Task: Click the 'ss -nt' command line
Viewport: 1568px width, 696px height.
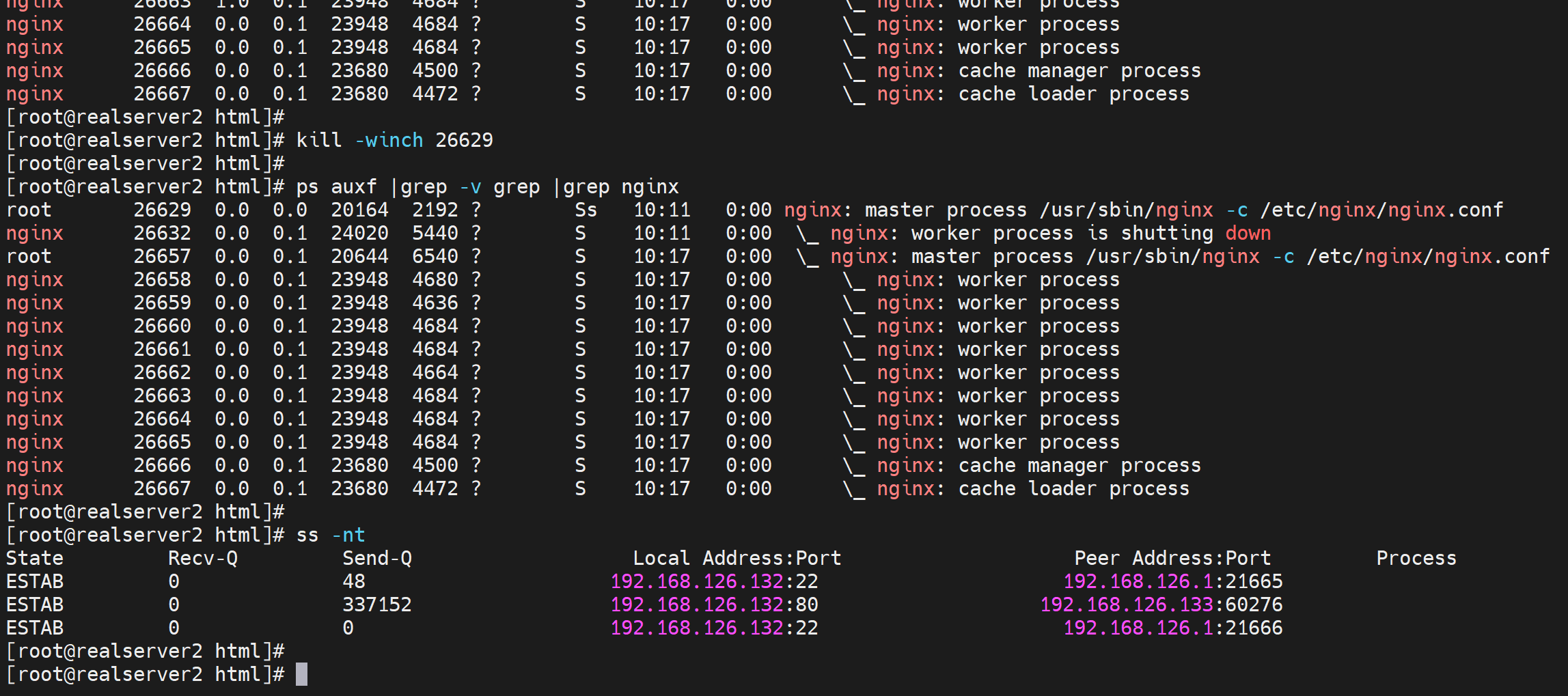Action: point(331,535)
